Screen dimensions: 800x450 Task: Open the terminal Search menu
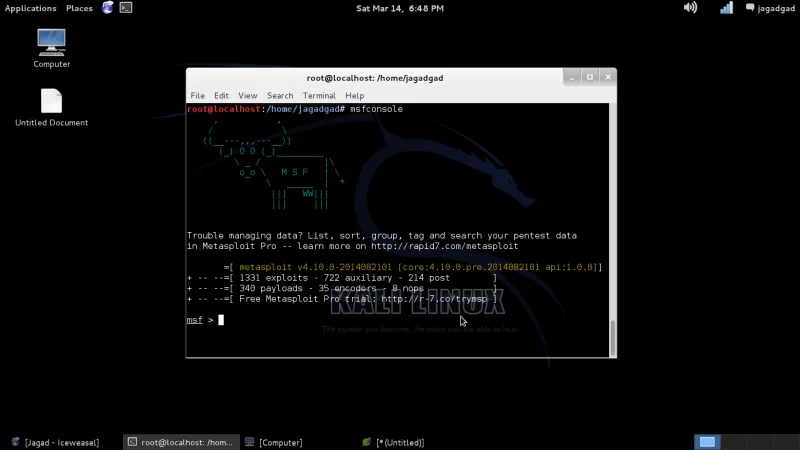pos(280,95)
